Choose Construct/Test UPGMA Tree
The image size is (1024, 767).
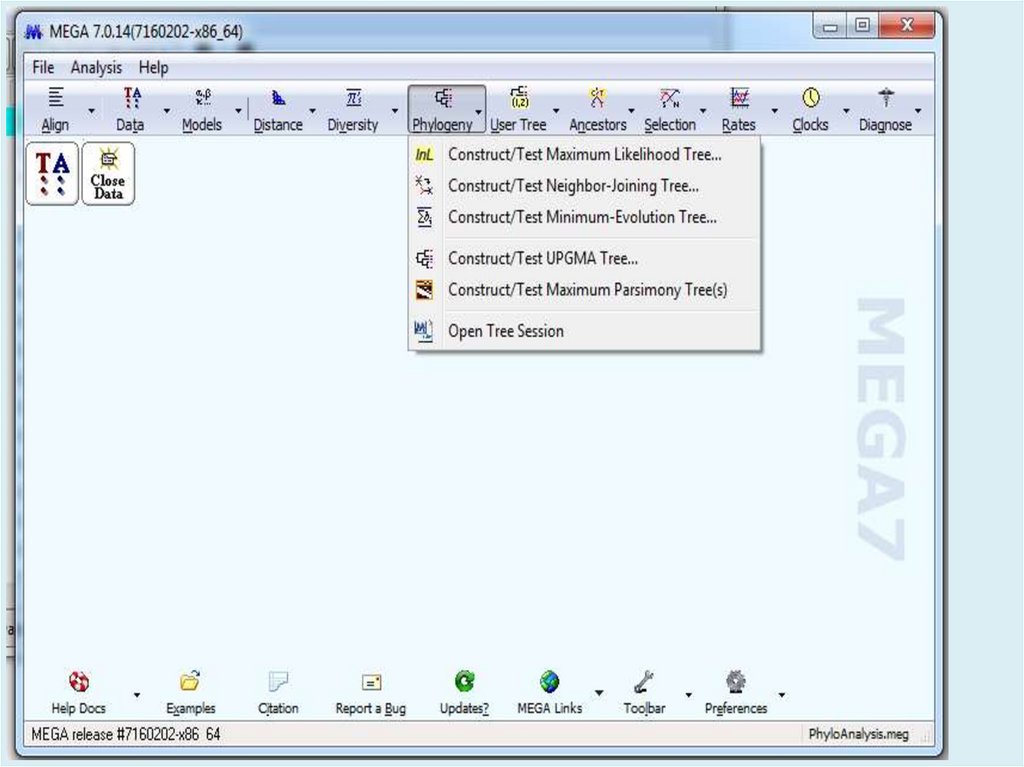[584, 259]
